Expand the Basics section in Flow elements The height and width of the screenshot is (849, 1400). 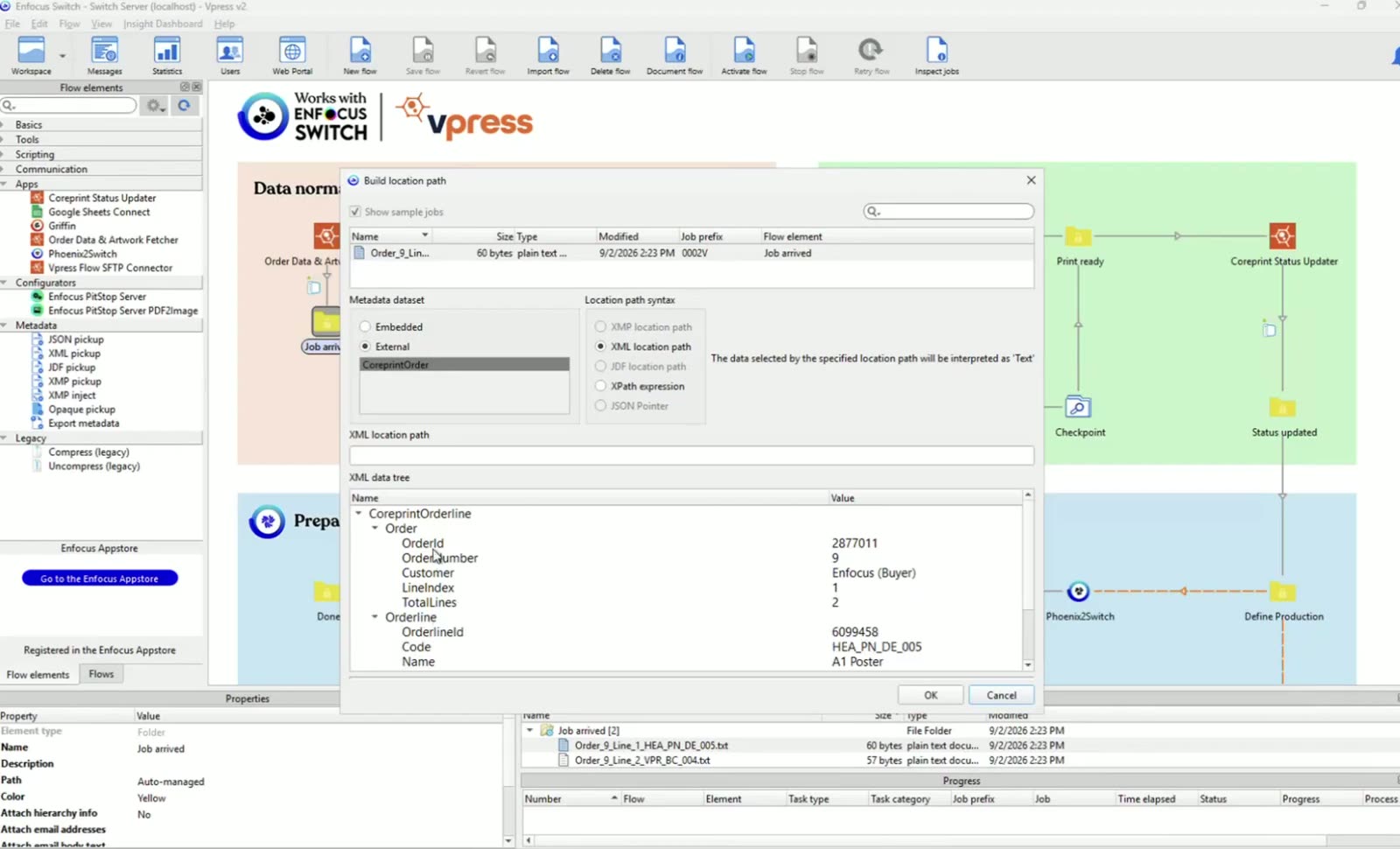click(5, 125)
